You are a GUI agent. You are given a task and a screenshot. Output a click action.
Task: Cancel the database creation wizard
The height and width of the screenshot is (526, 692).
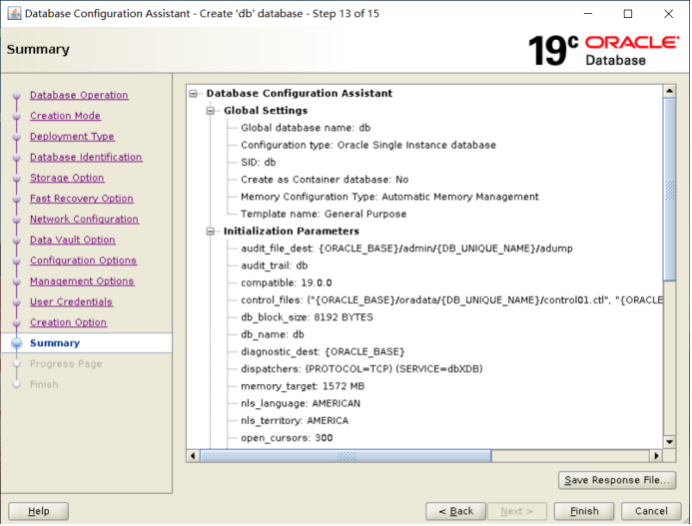tap(651, 511)
